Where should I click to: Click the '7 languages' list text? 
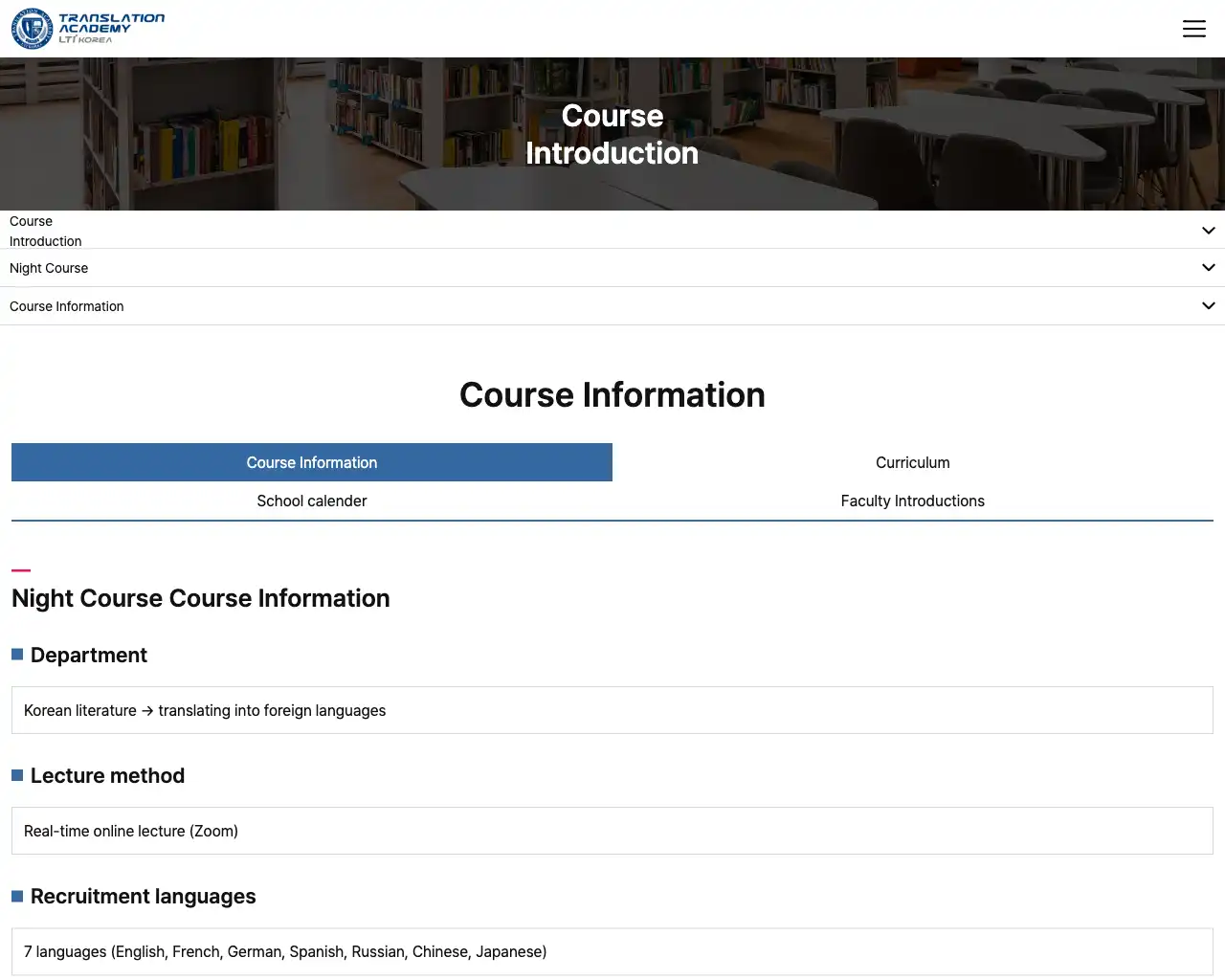tap(285, 951)
